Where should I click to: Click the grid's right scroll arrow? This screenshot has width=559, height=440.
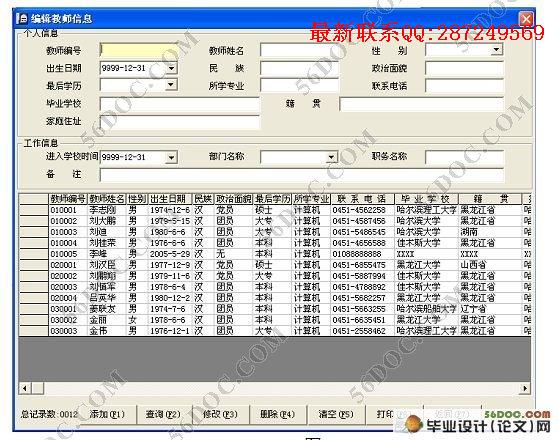[x=525, y=388]
